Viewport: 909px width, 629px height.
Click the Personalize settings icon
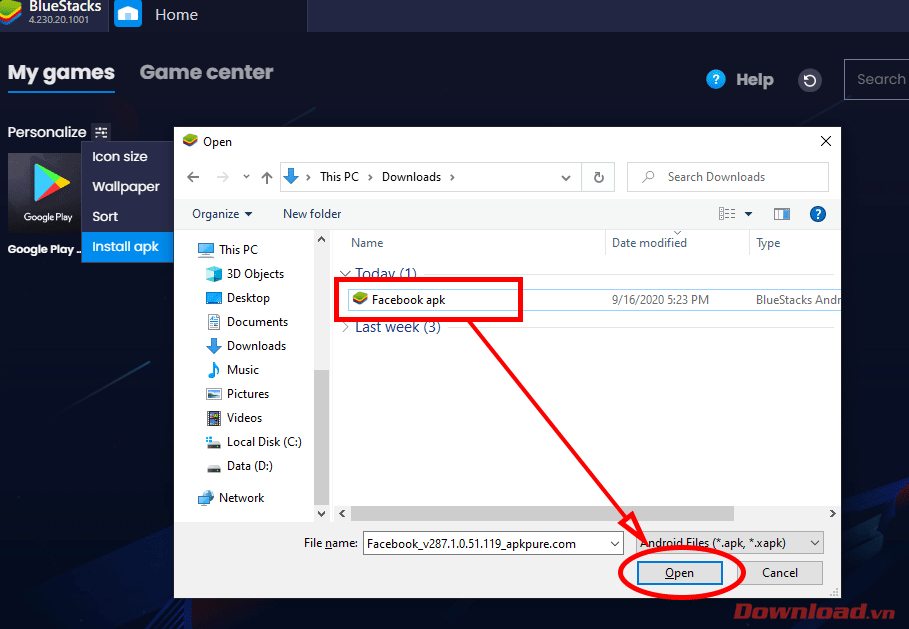(101, 132)
